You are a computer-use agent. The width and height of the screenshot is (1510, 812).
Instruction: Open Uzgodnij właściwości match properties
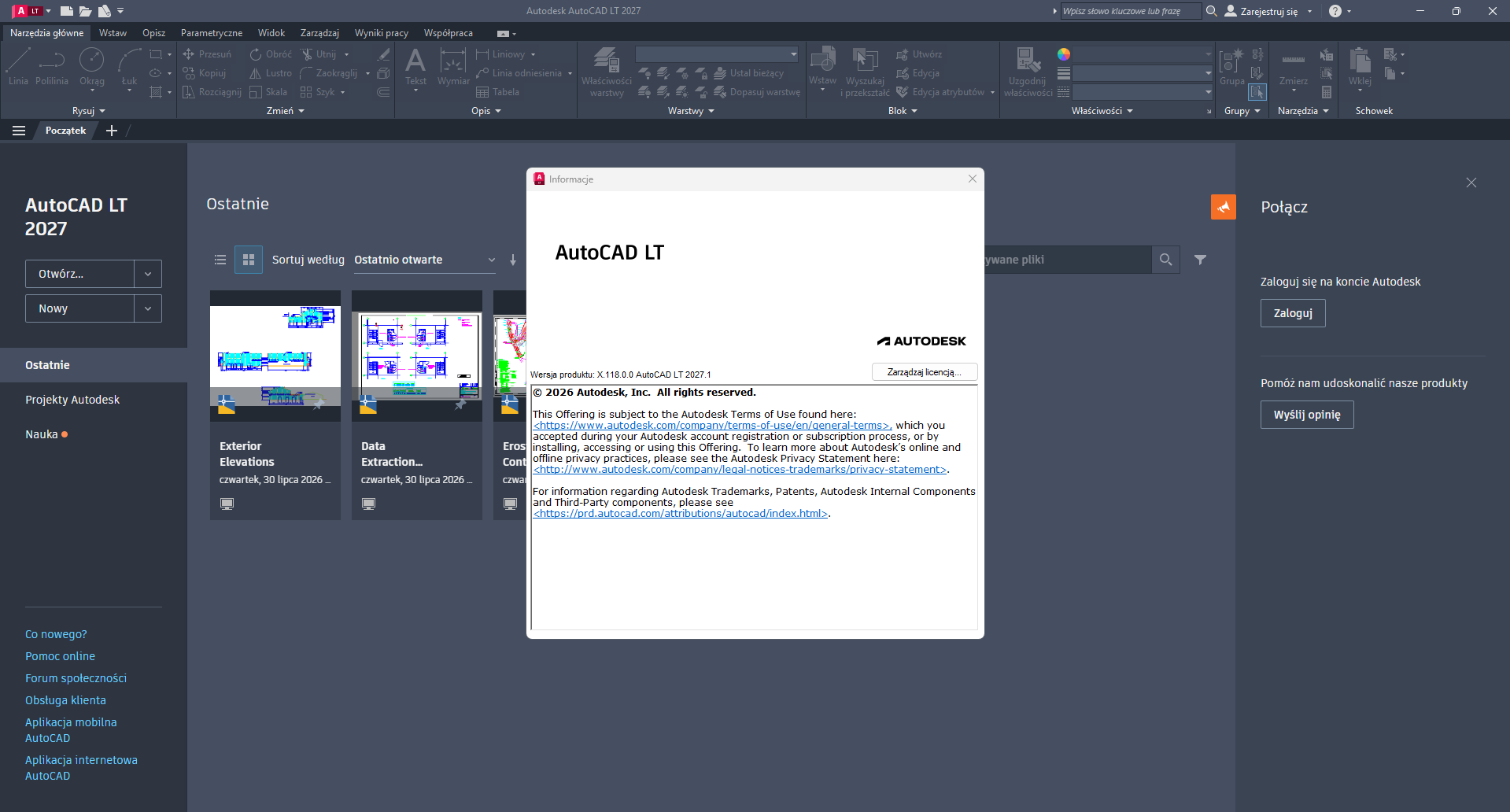1028,71
